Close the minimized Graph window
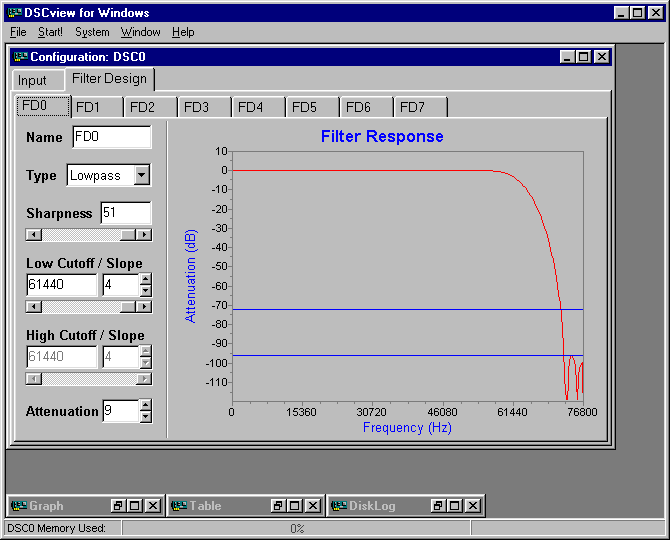Screen dimensions: 670x540 pos(153,506)
